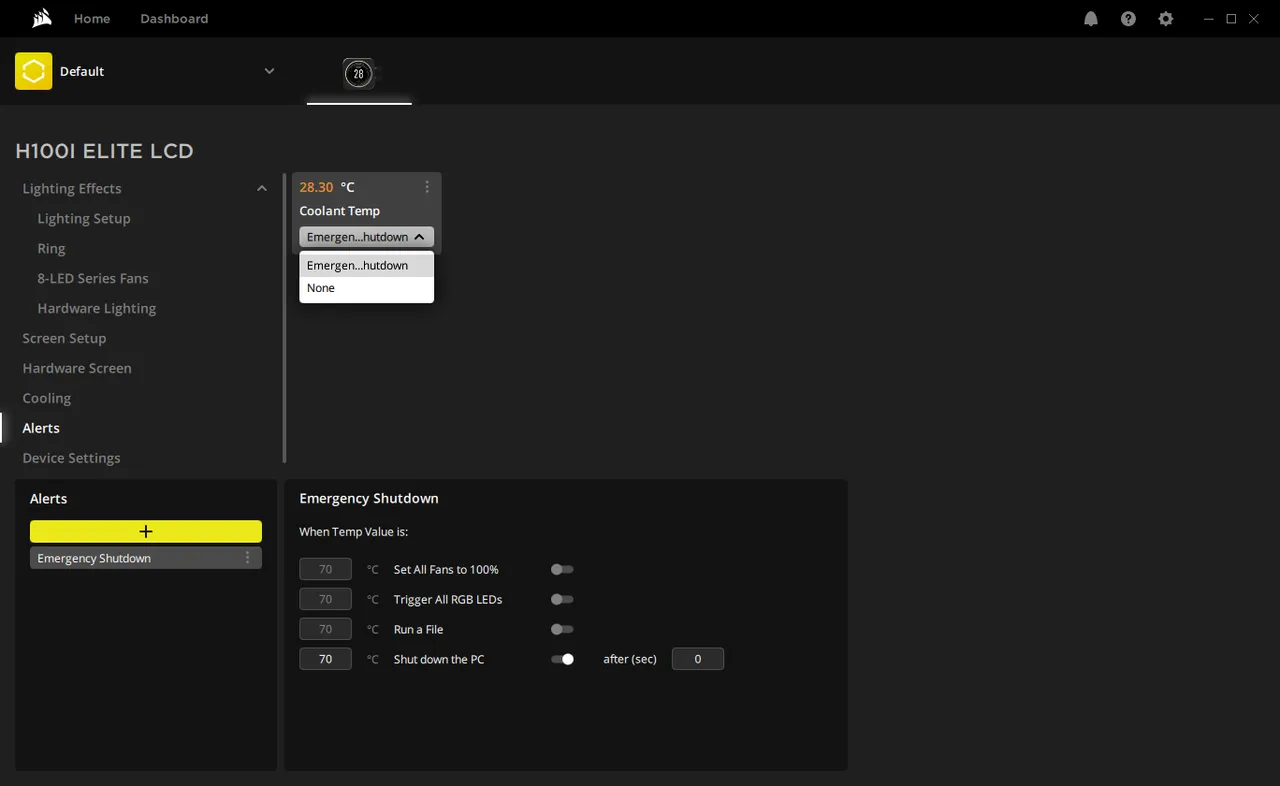Enable the Run a File switch

(562, 629)
